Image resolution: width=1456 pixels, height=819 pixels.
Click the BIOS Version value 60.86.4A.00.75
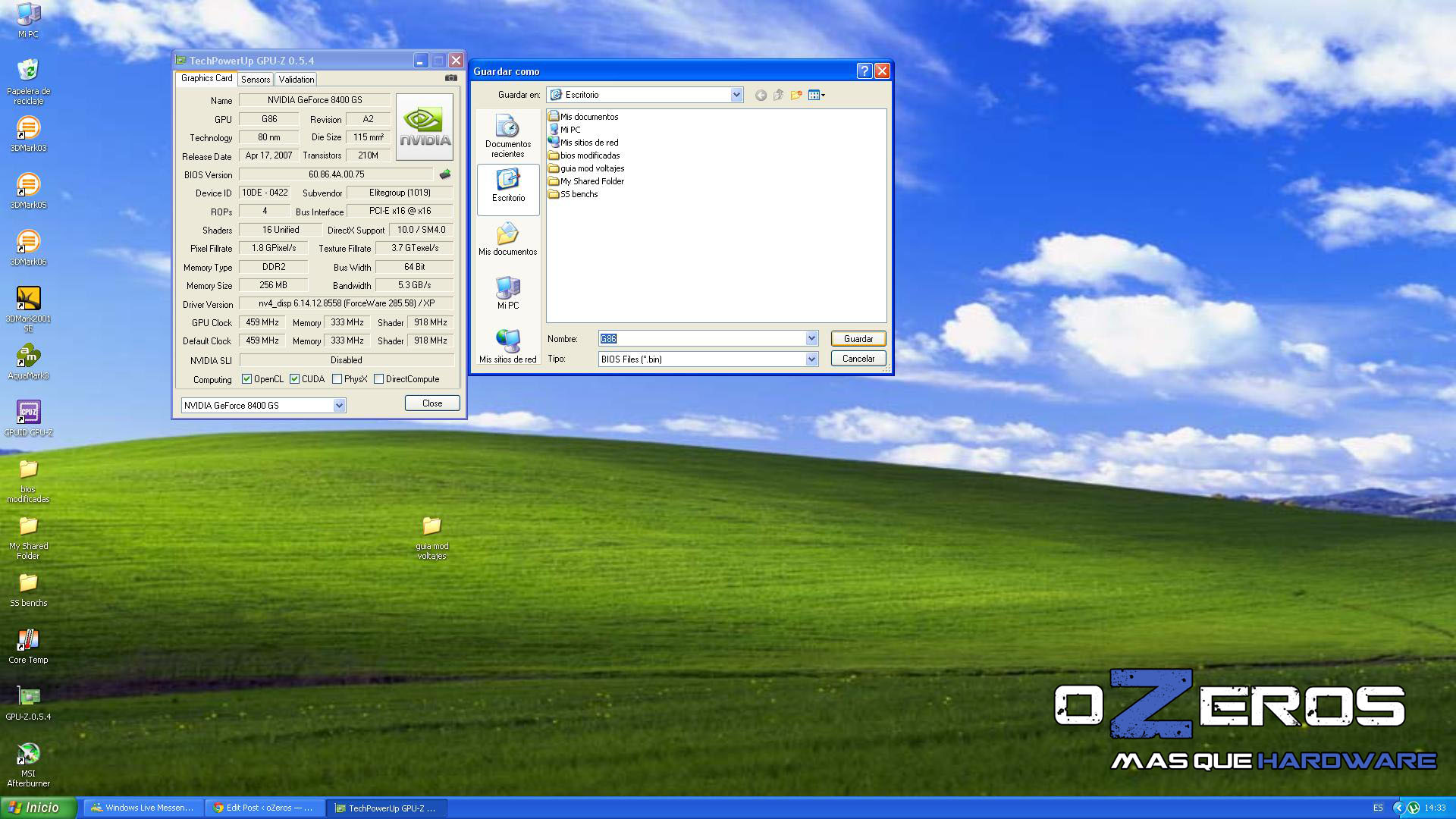[x=337, y=174]
